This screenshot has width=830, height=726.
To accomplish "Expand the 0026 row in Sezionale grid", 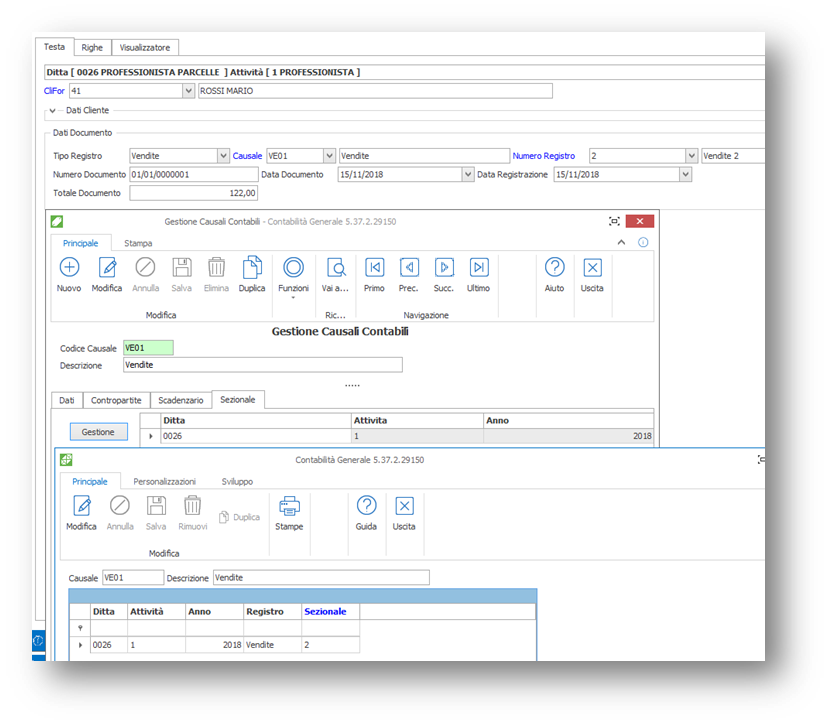I will coord(151,436).
